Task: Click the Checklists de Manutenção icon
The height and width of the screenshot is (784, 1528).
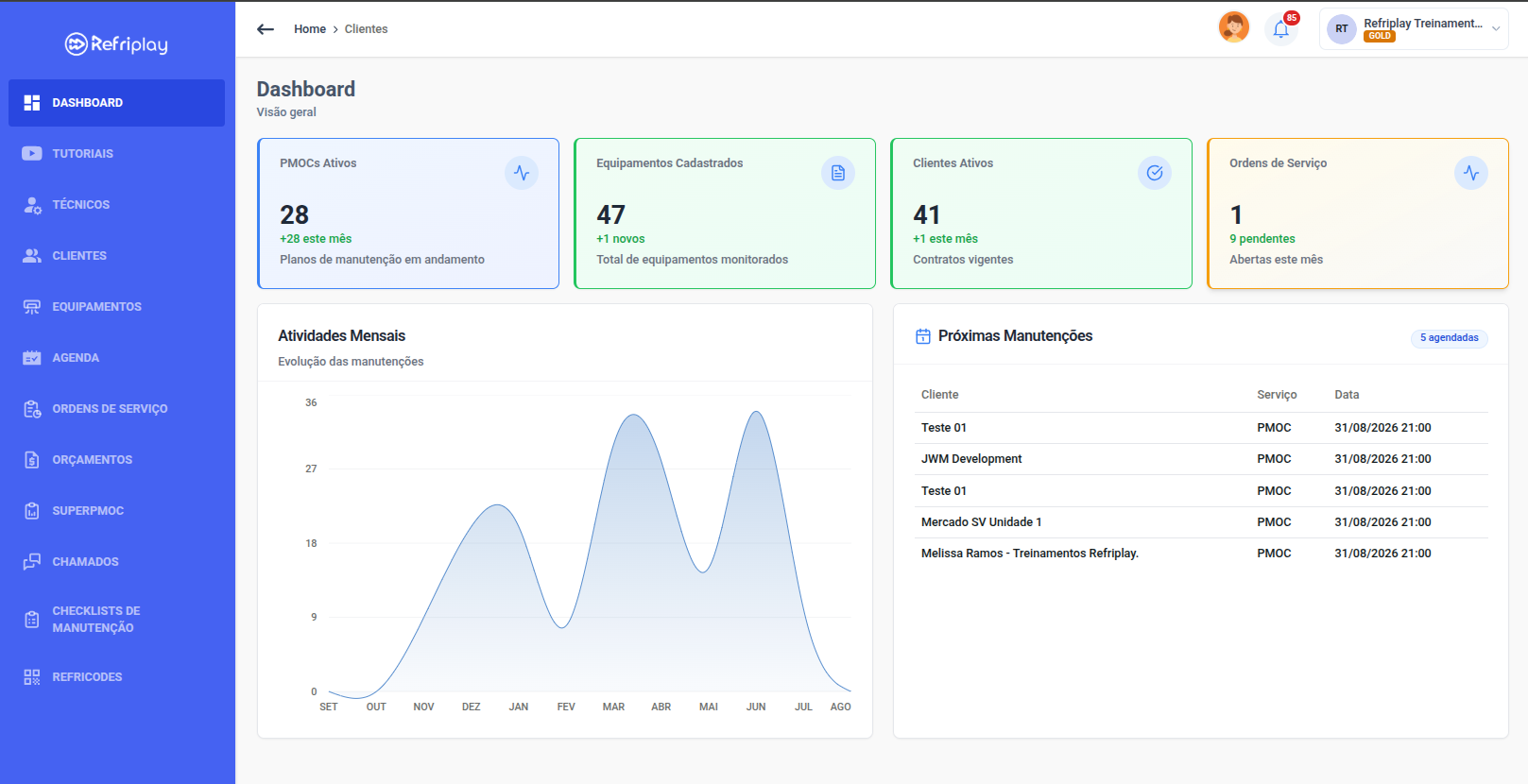Action: pos(32,620)
